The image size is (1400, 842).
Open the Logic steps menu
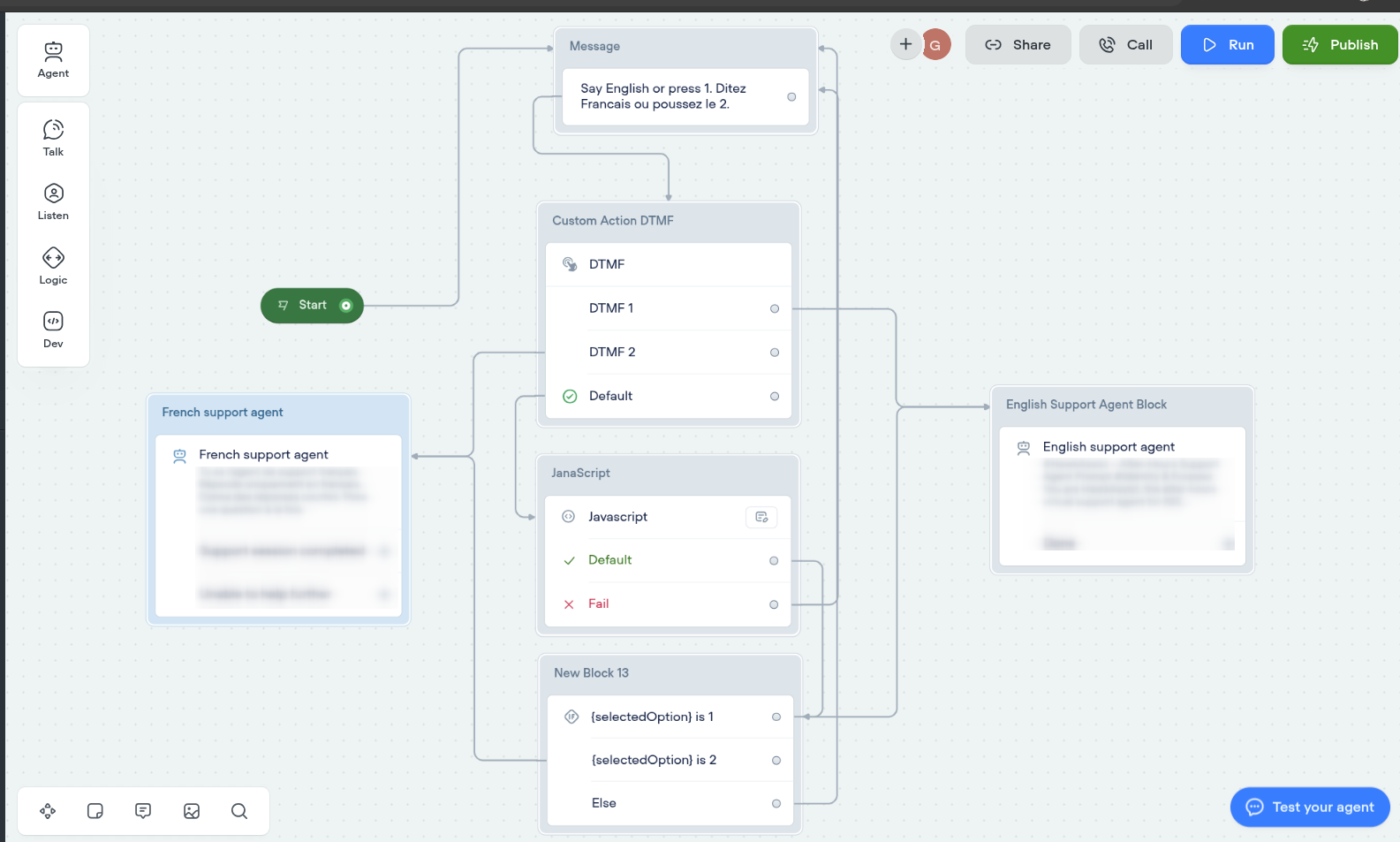[x=53, y=266]
